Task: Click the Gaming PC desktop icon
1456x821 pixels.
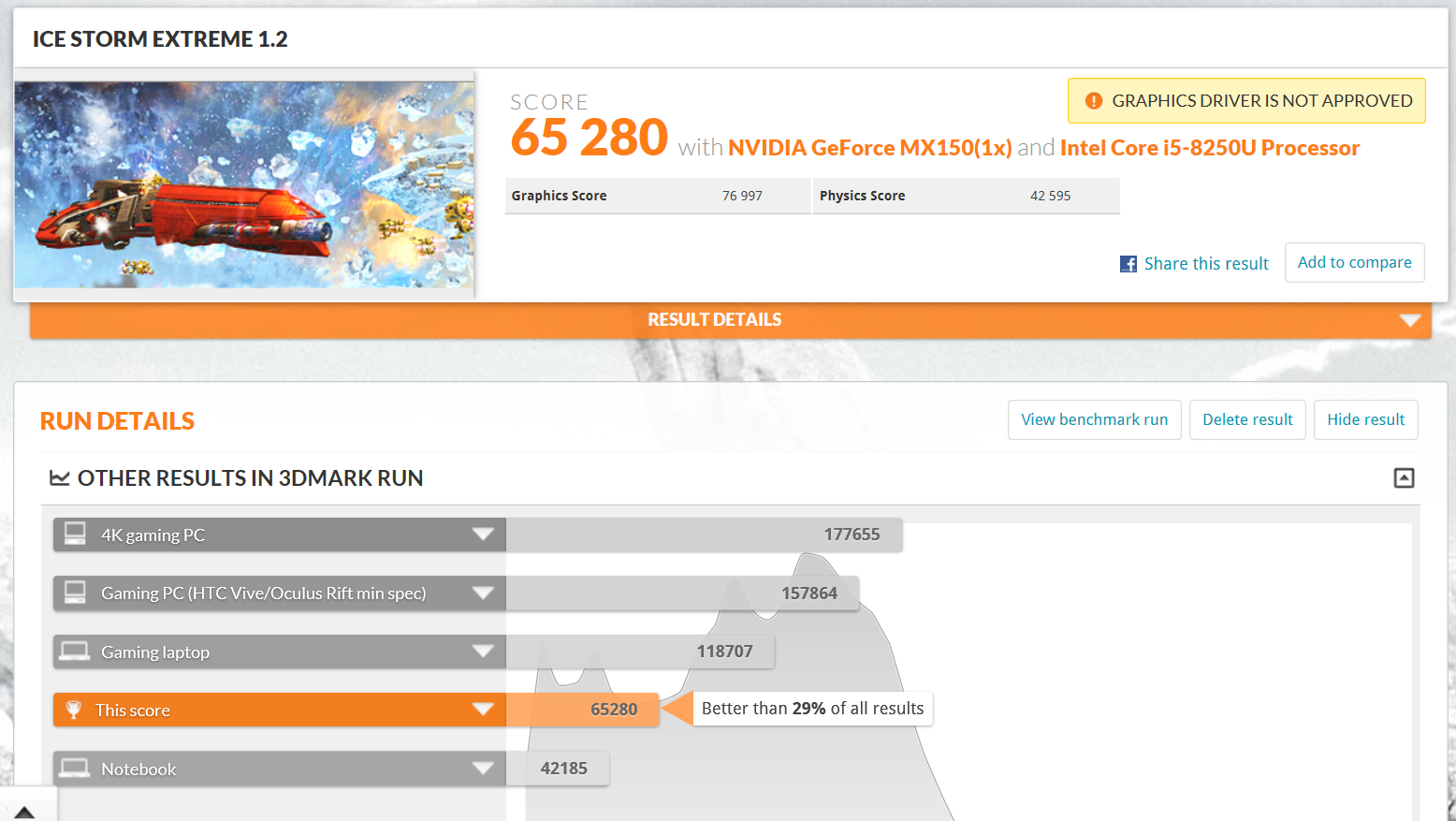Action: tap(75, 593)
